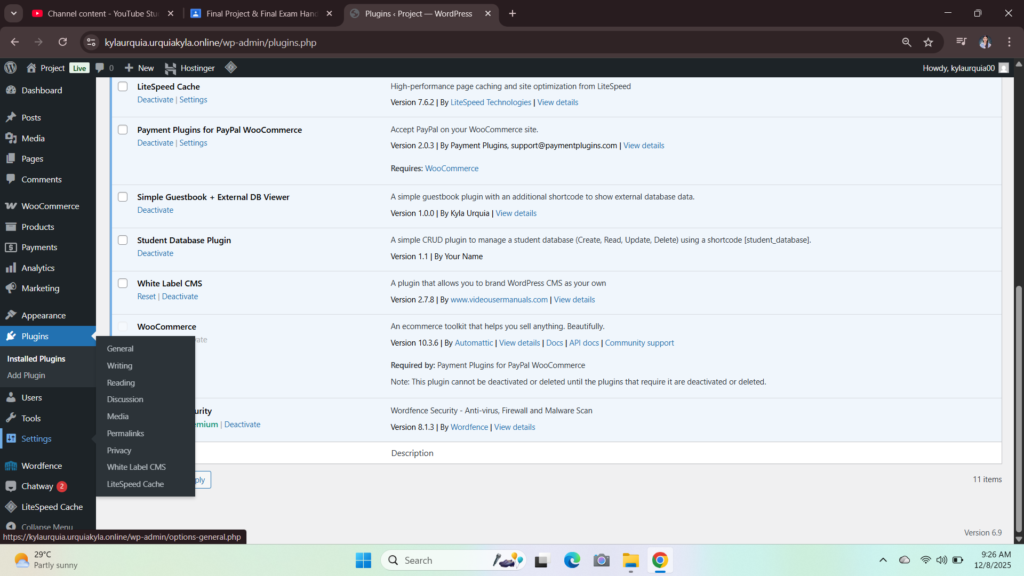The height and width of the screenshot is (576, 1024).
Task: Open Wordfence from the sidebar
Action: click(41, 466)
